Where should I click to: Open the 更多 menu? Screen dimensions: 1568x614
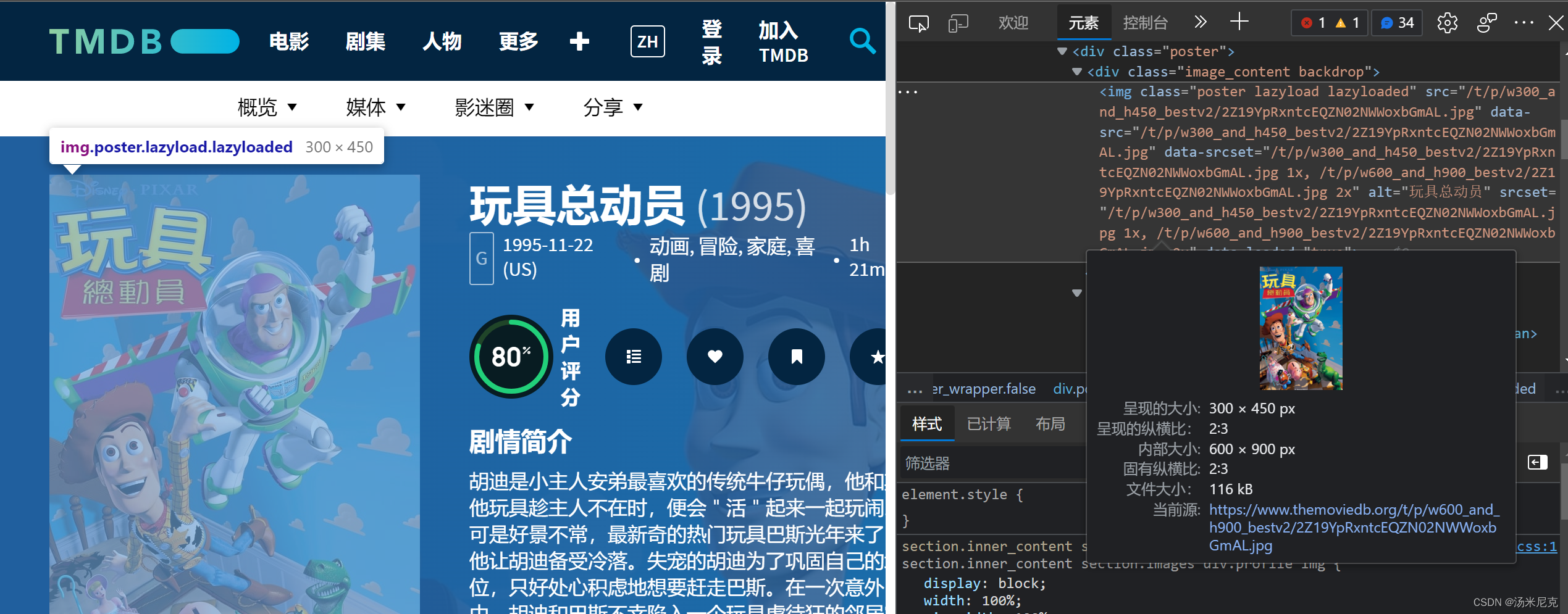(x=519, y=41)
